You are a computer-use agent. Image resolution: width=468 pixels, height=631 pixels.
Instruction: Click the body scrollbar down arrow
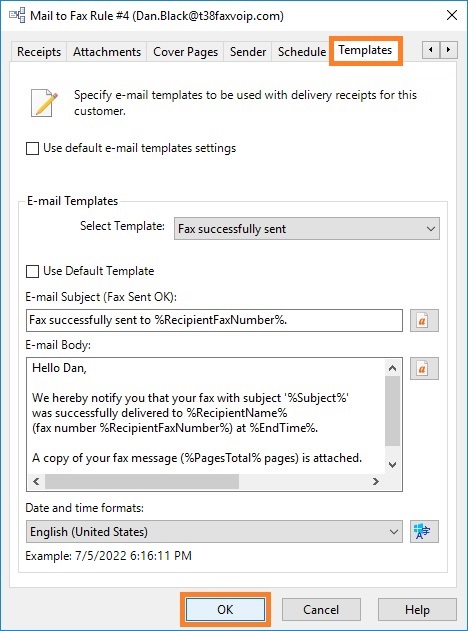coord(392,465)
